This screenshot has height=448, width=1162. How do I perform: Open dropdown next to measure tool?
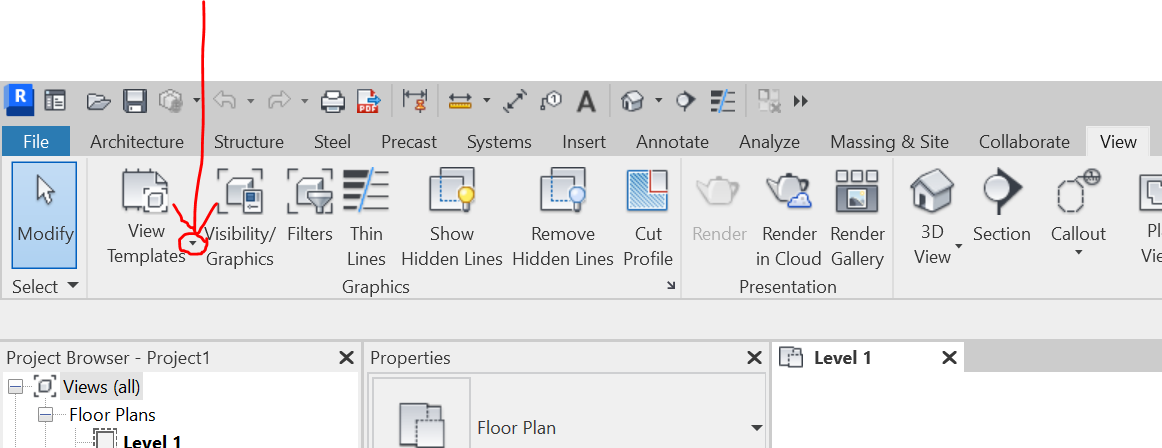tap(486, 101)
